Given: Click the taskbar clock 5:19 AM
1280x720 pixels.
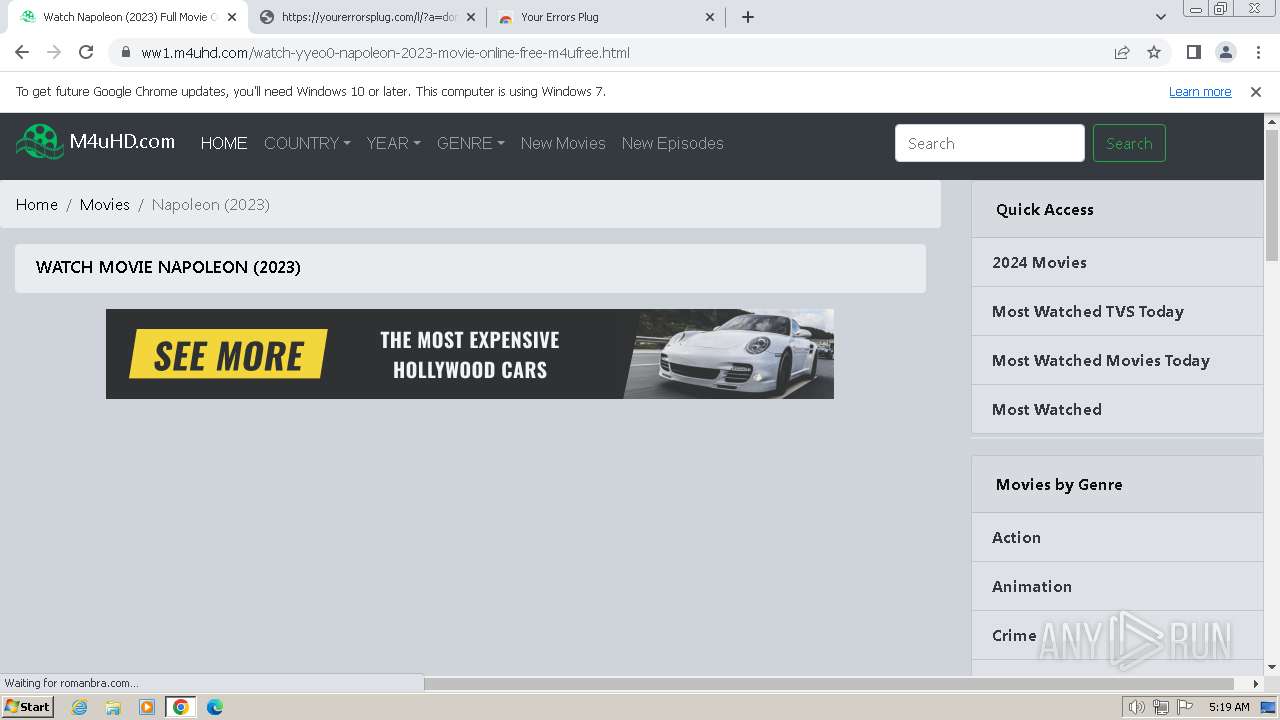Looking at the screenshot, I should tap(1229, 707).
